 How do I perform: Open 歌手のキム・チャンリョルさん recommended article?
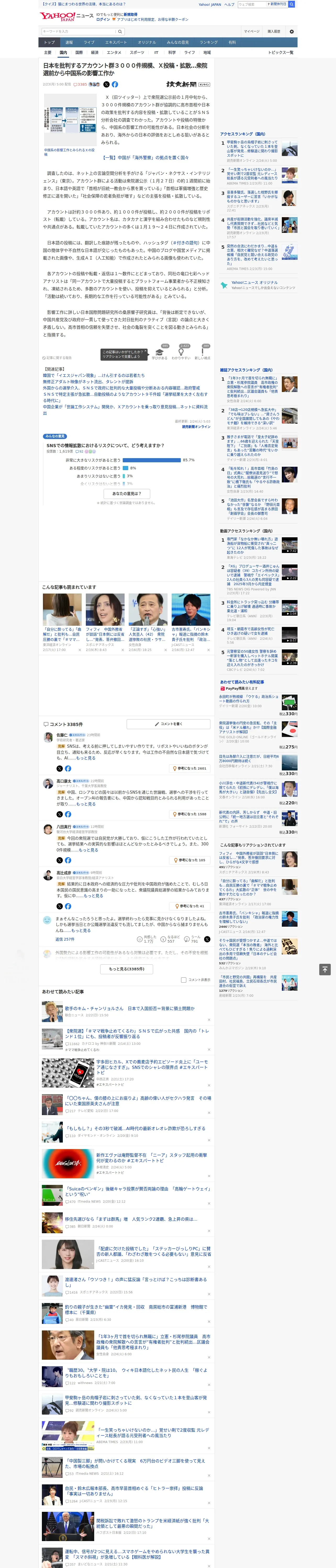coord(129,1008)
